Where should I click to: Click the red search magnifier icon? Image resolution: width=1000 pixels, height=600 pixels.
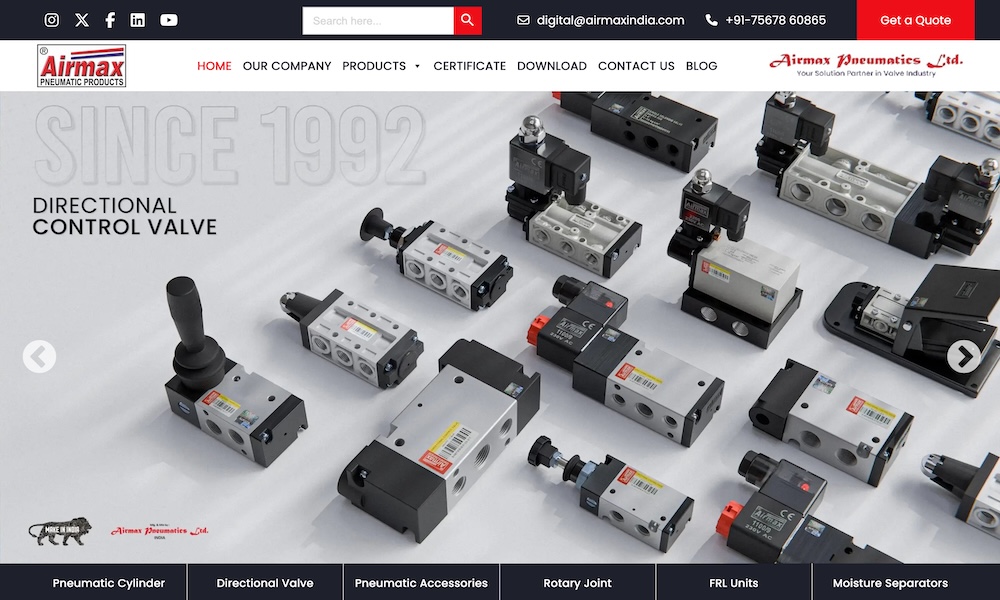tap(466, 19)
